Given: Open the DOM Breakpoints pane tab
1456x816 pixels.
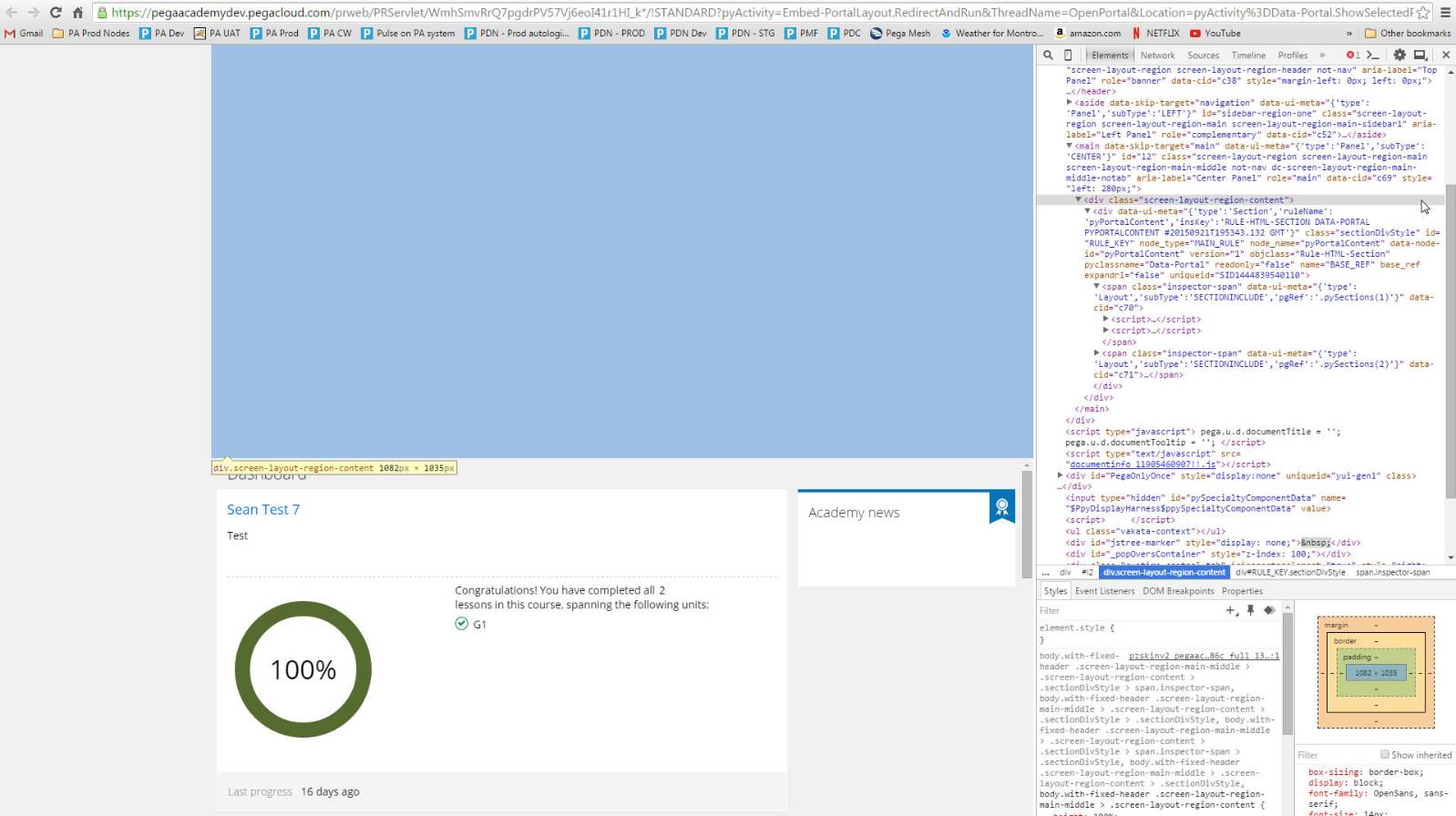Looking at the screenshot, I should click(1178, 591).
